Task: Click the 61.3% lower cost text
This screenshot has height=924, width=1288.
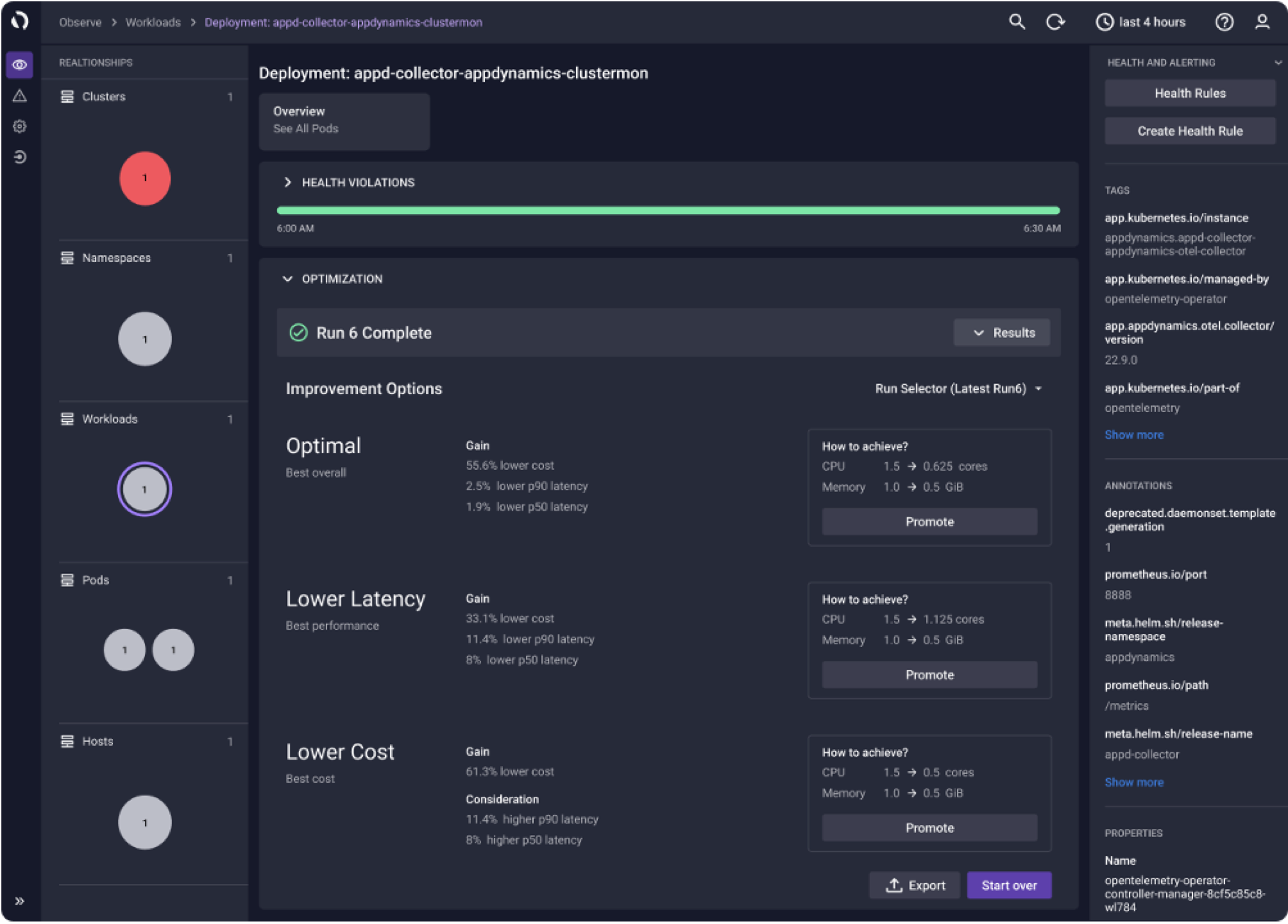Action: (x=510, y=771)
